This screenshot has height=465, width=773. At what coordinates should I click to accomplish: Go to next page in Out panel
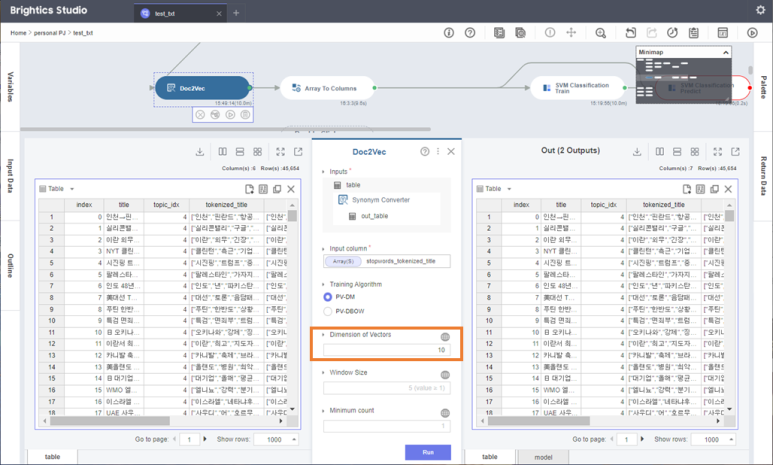[642, 439]
